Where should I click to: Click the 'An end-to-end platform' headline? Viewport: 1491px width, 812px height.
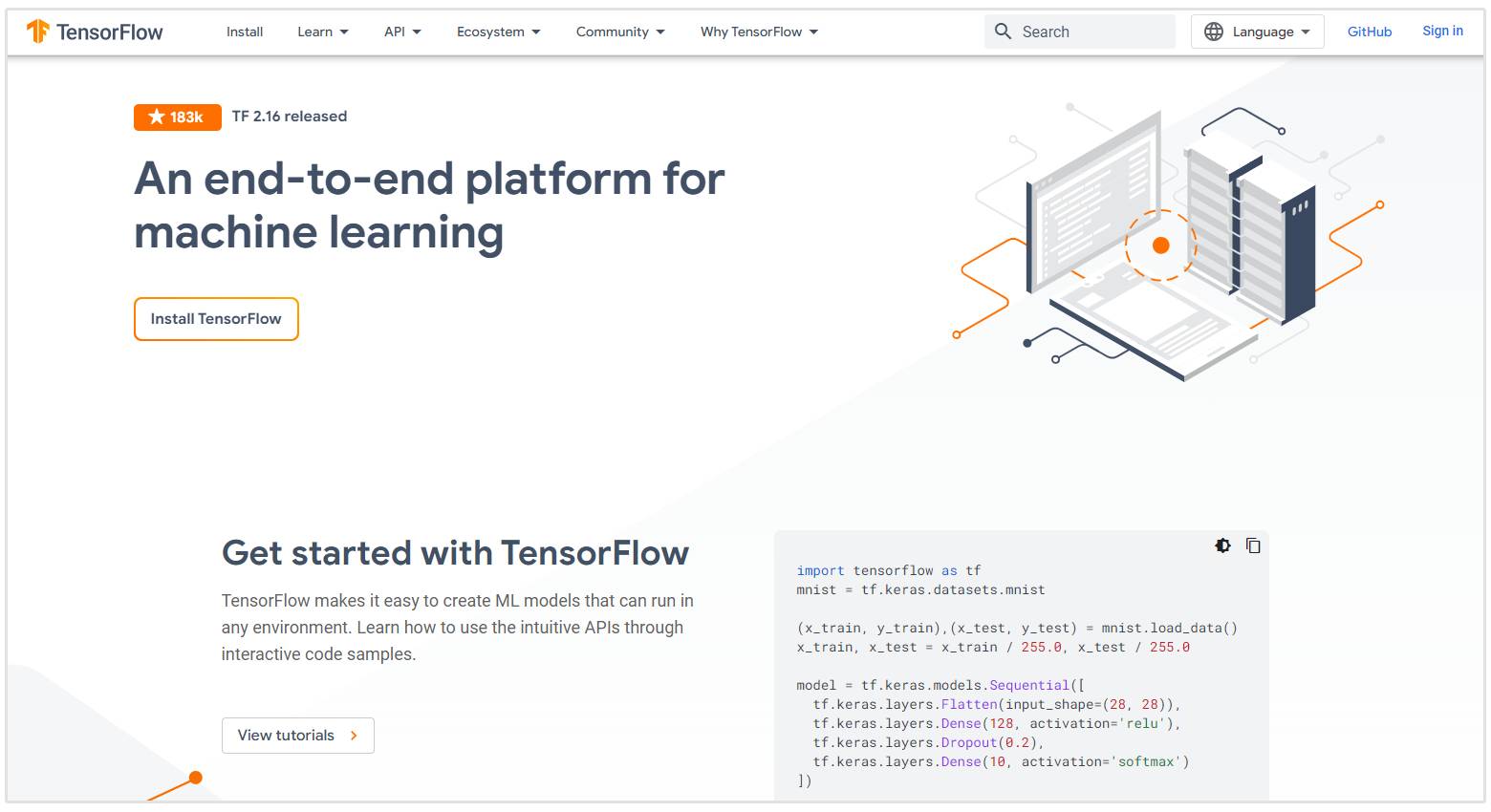(x=429, y=205)
